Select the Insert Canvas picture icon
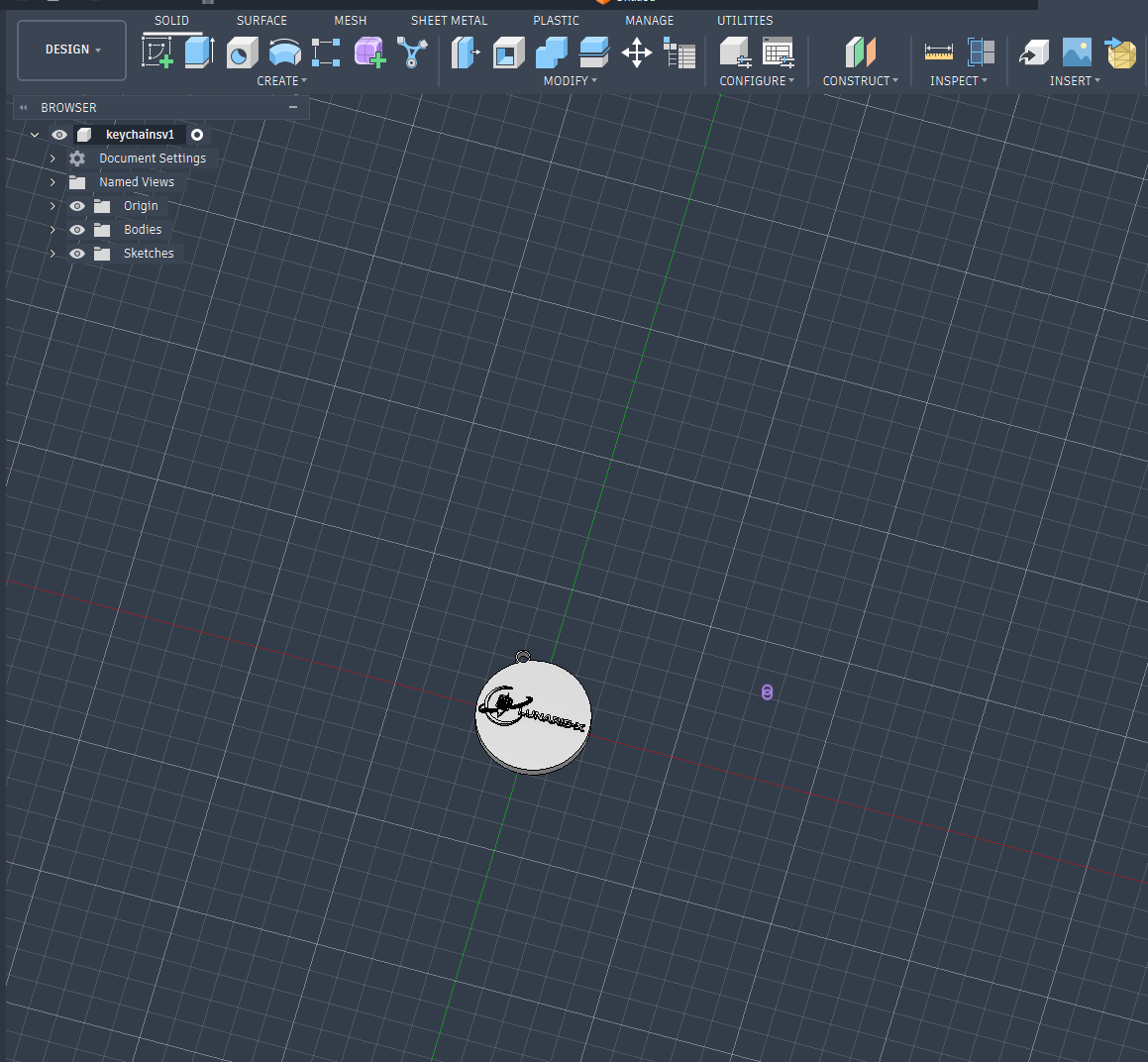This screenshot has height=1062, width=1148. click(1077, 53)
